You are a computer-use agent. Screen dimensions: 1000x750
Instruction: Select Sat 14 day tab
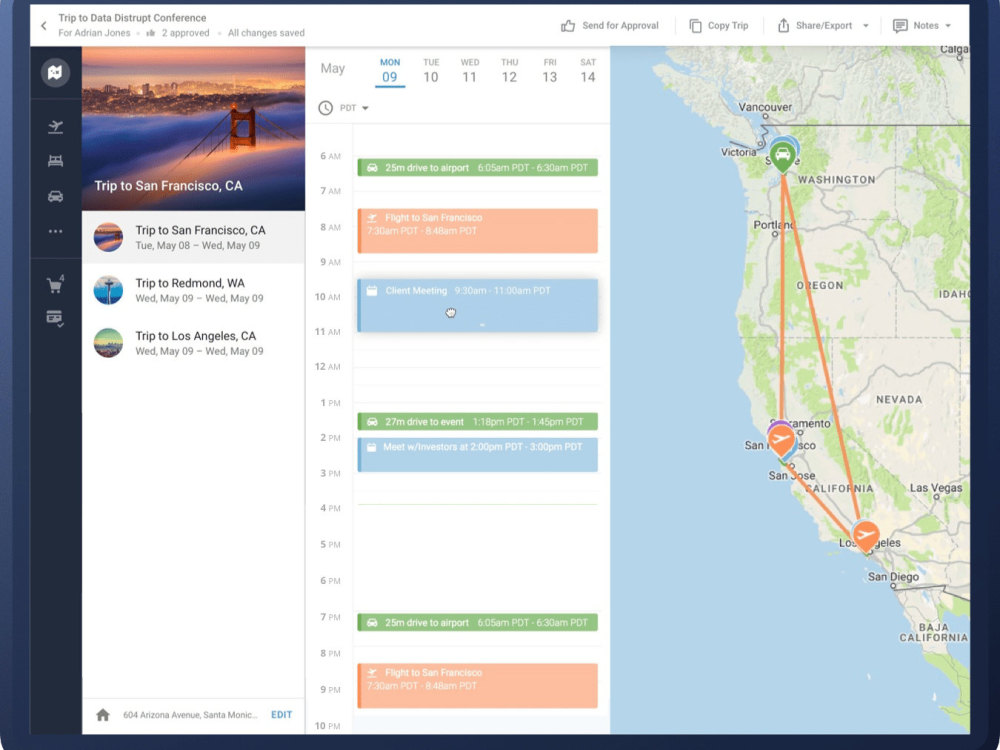pos(588,71)
